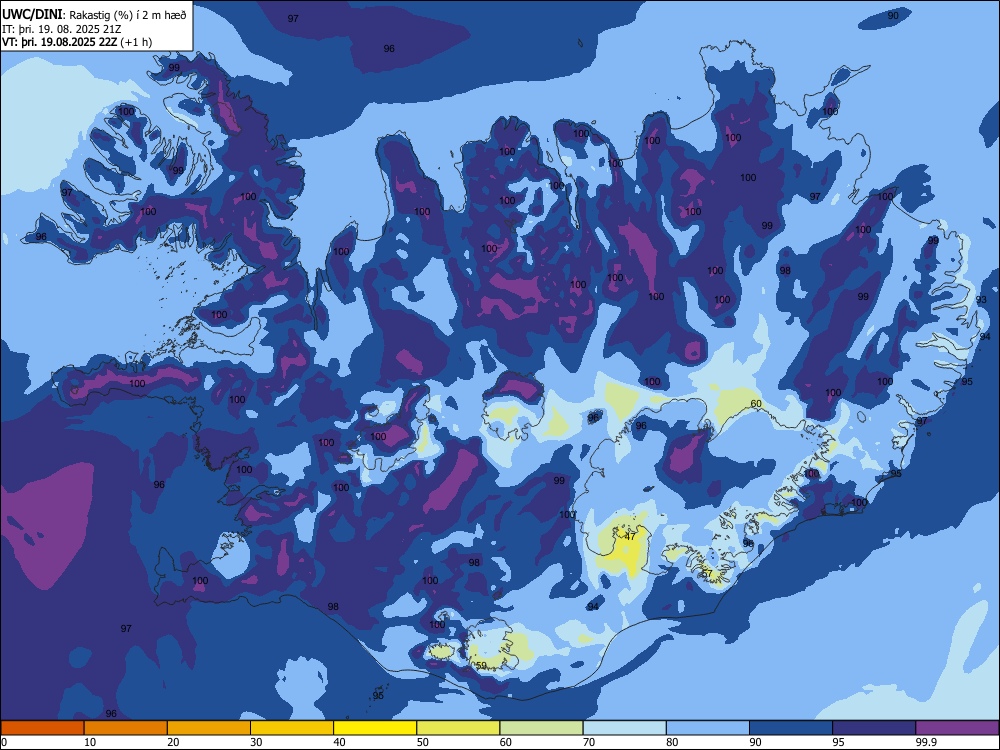Click the legend tick label 20
1000x750 pixels.
173,742
